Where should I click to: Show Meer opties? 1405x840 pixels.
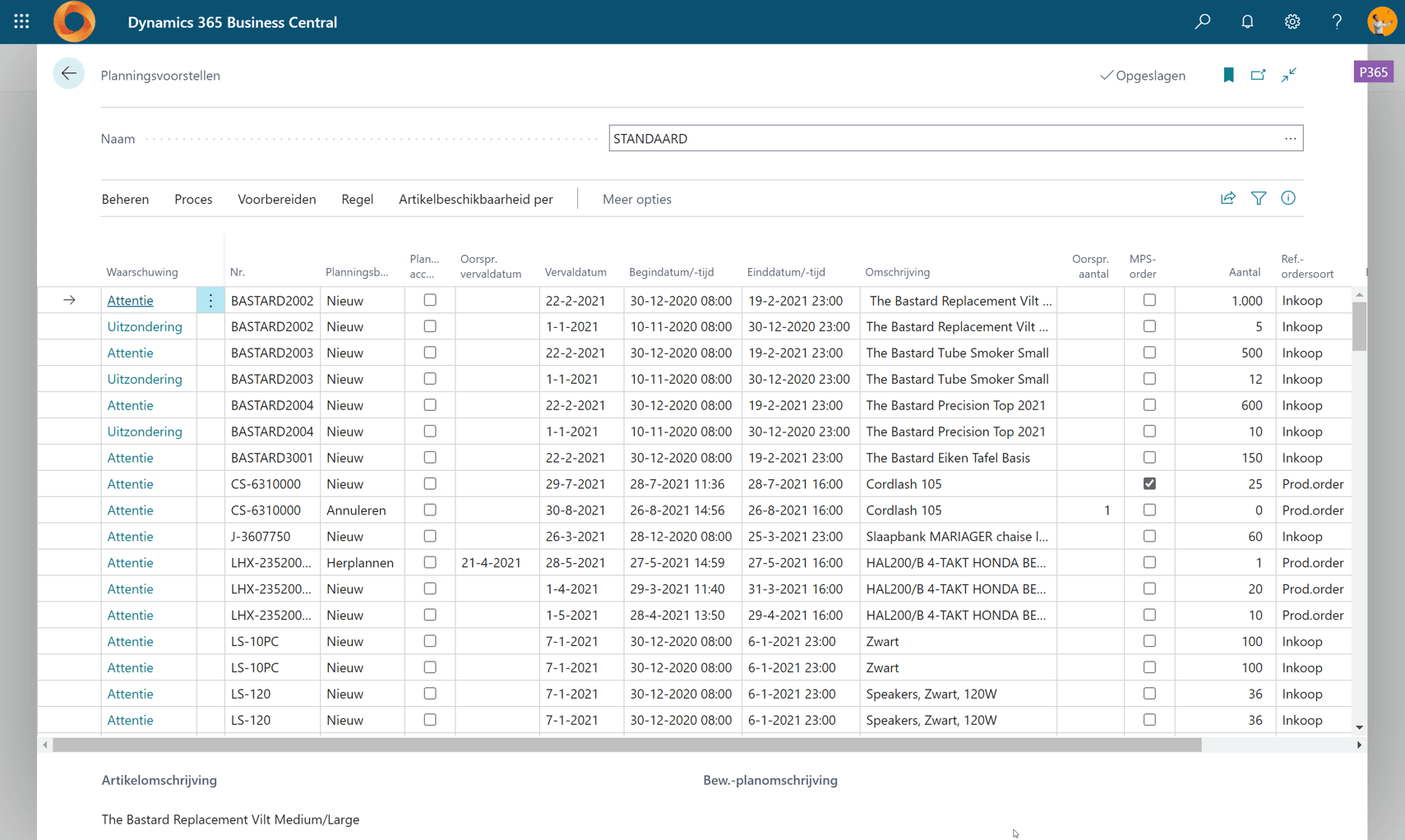point(637,199)
